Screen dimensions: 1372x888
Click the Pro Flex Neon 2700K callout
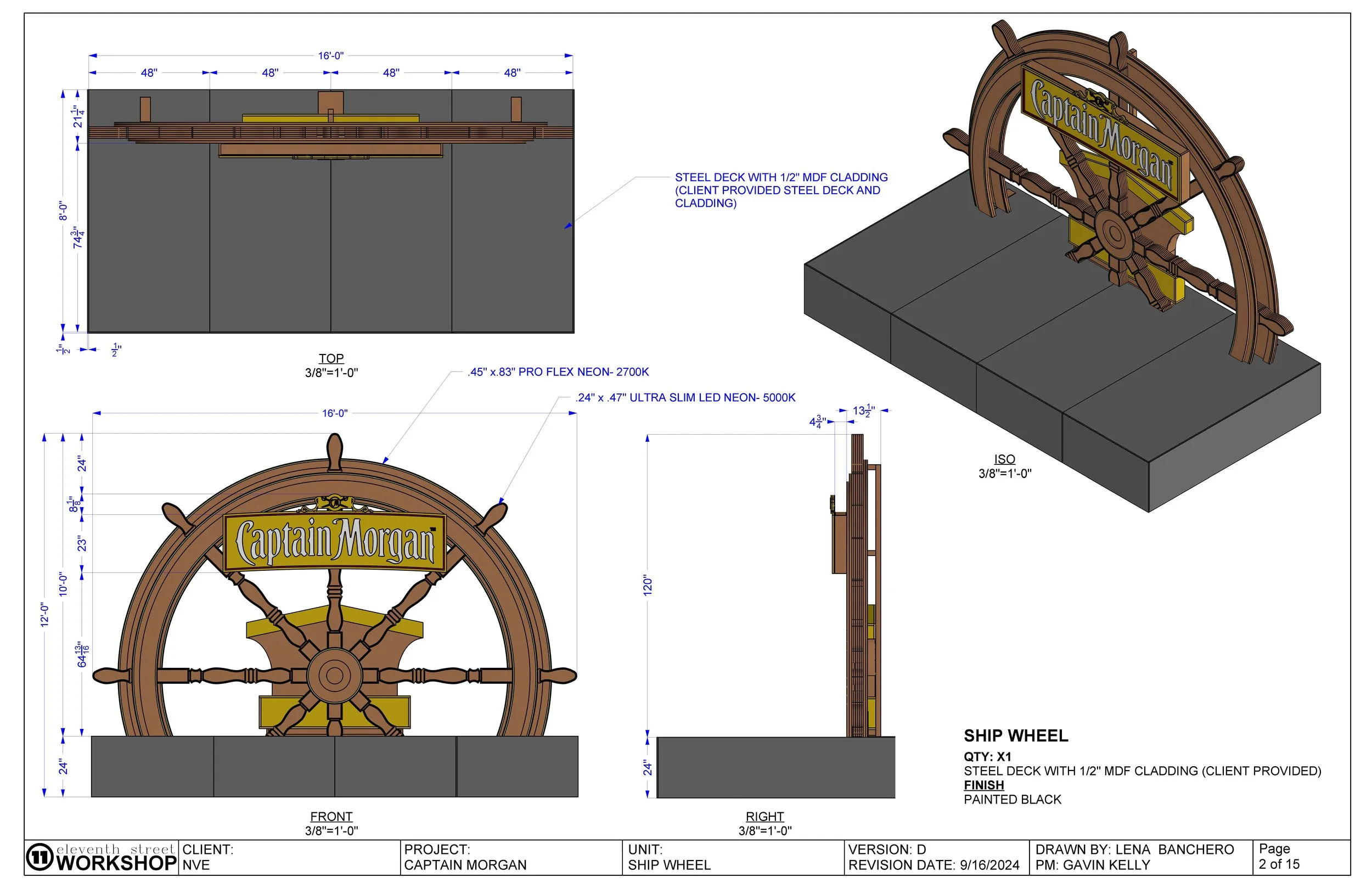point(558,372)
